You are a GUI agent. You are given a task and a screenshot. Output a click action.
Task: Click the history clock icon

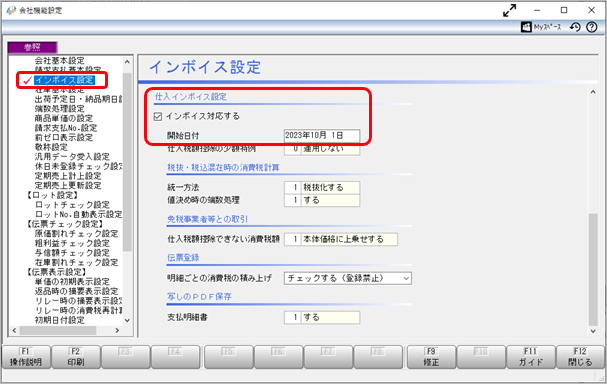(x=575, y=27)
